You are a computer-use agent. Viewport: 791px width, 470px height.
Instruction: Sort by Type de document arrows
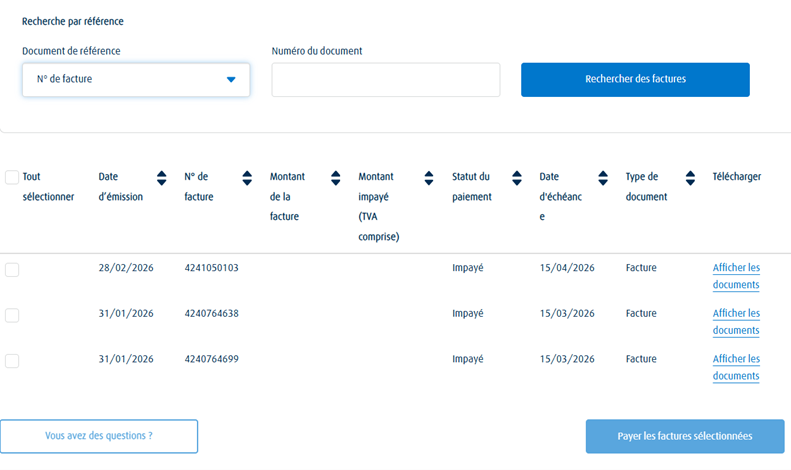point(690,178)
